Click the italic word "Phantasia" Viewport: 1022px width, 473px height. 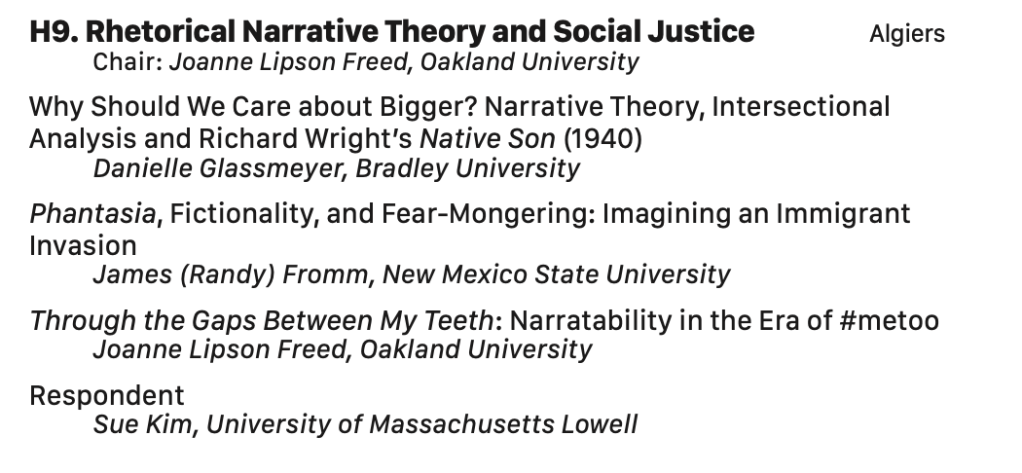tap(93, 213)
